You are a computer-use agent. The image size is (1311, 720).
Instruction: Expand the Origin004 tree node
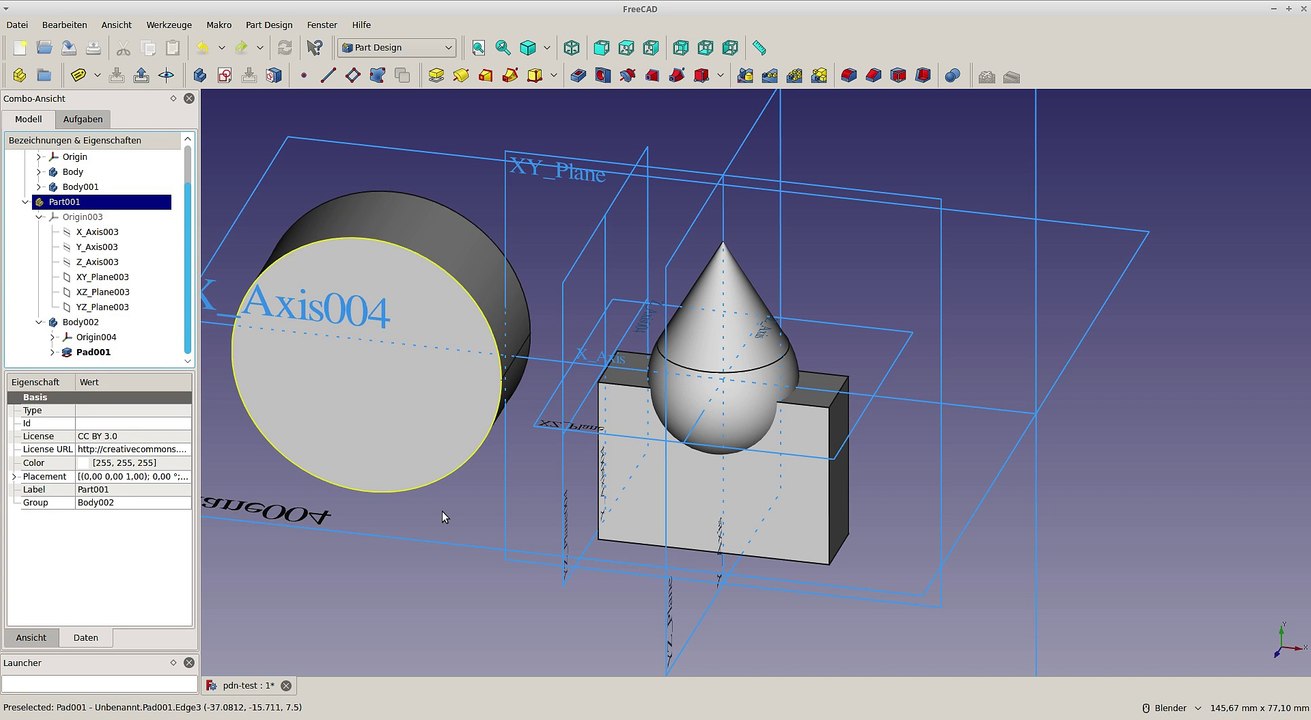(53, 337)
